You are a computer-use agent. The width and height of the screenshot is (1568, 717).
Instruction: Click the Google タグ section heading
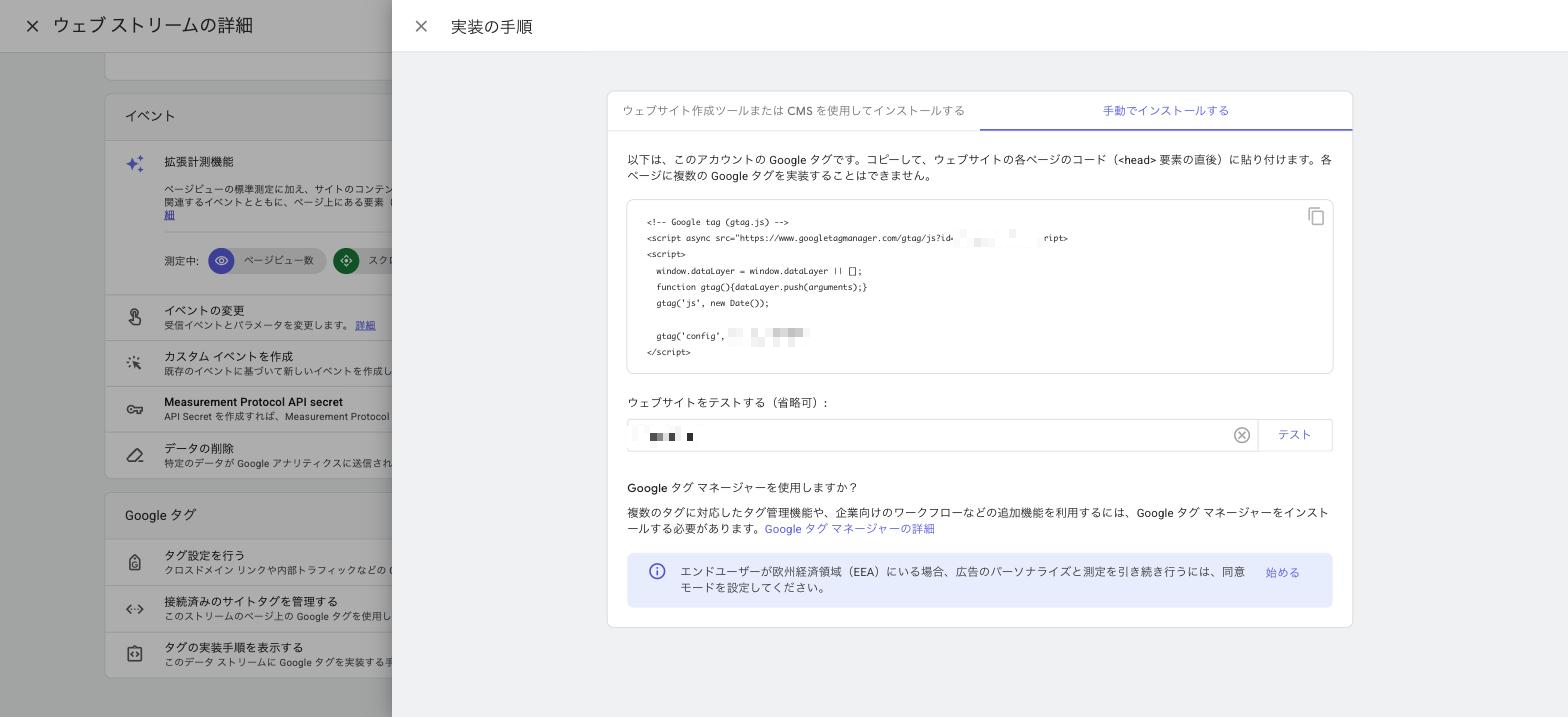(x=160, y=515)
